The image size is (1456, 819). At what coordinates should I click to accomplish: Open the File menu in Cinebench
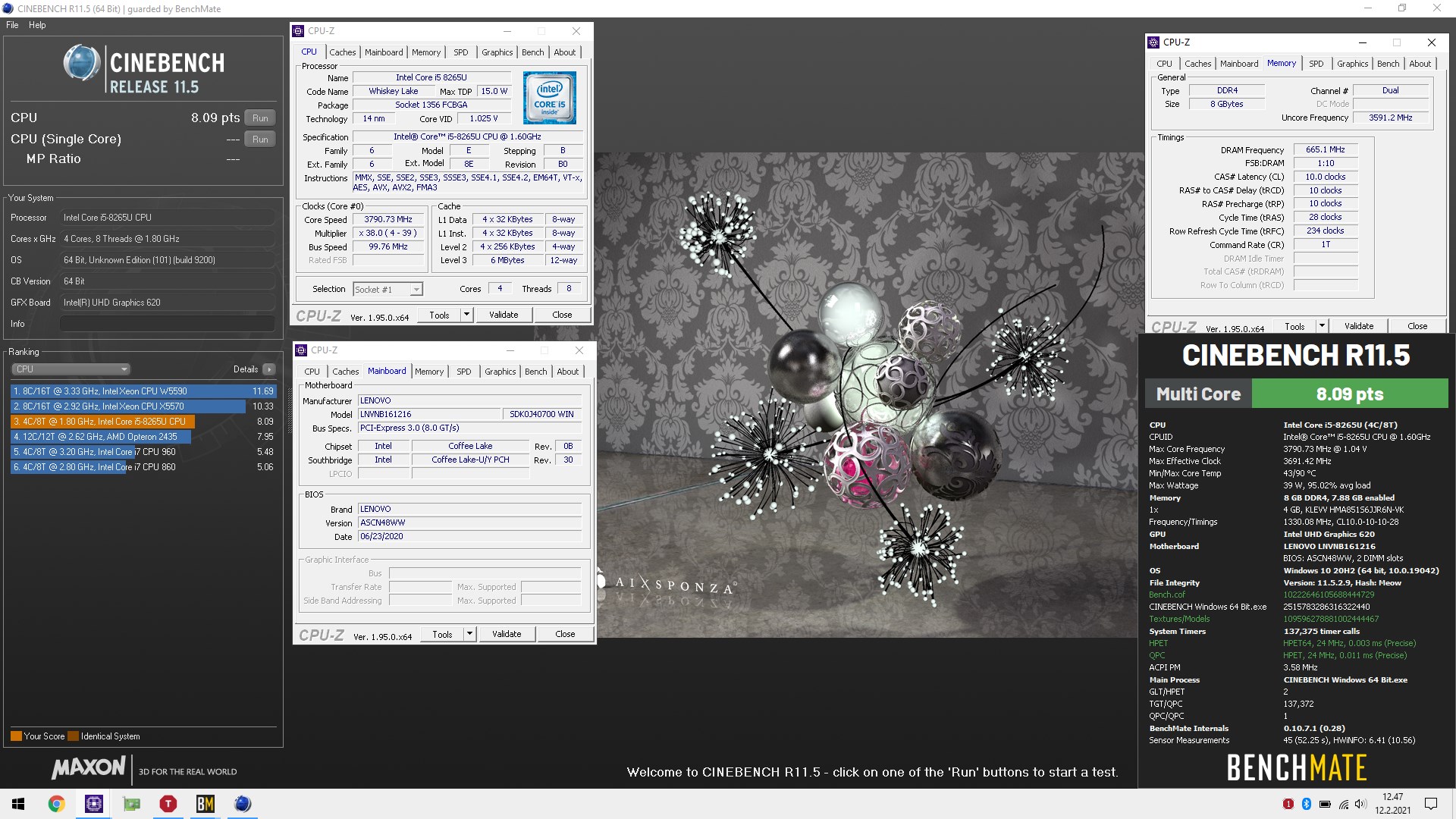tap(12, 25)
